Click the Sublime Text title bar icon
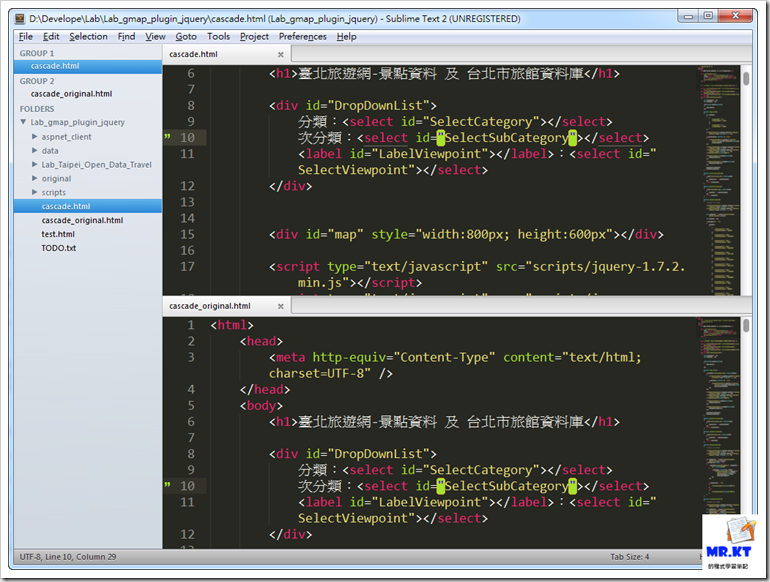 [x=20, y=19]
